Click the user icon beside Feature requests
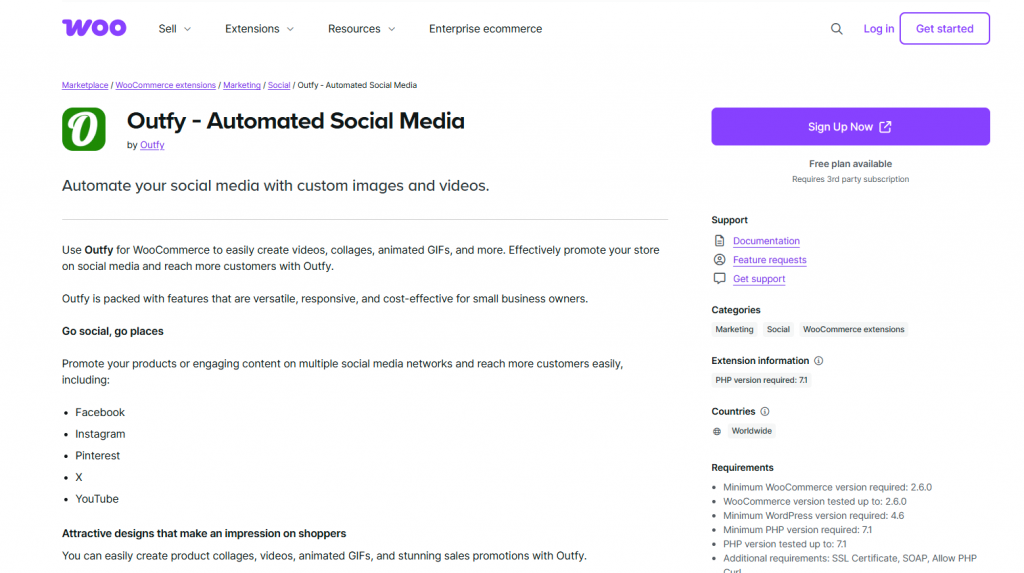Image resolution: width=1024 pixels, height=573 pixels. [x=719, y=259]
